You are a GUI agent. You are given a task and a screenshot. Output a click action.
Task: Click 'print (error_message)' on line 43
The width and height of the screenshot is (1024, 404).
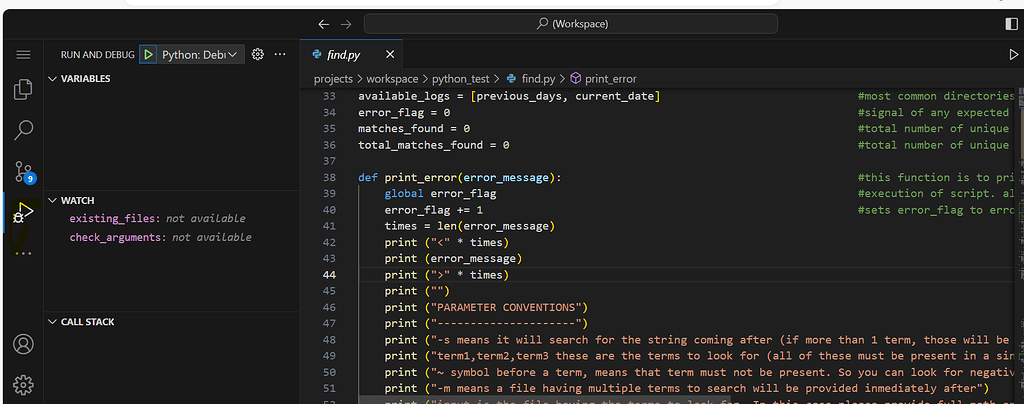click(453, 258)
